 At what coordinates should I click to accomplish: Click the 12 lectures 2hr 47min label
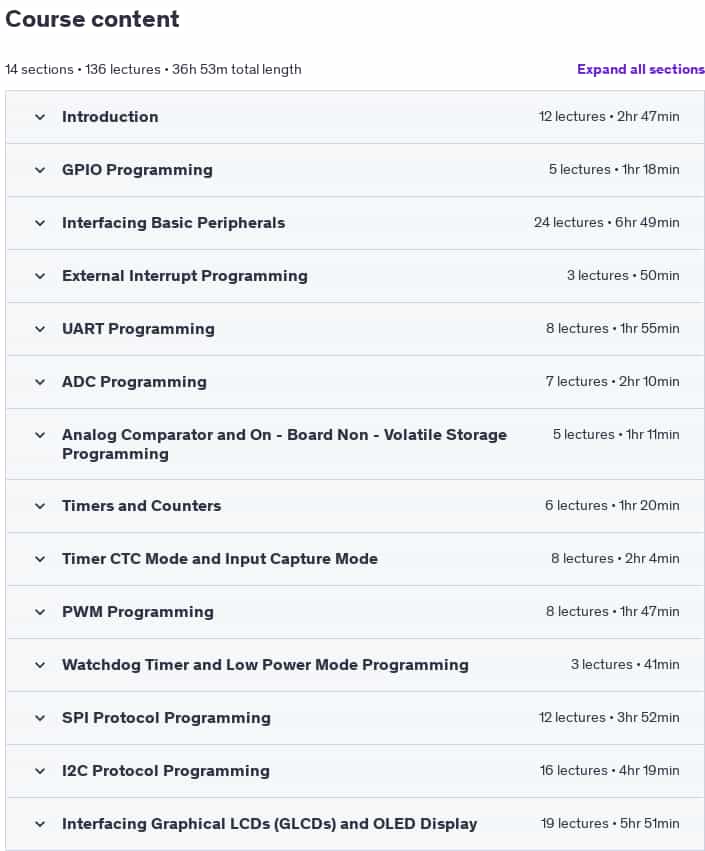(609, 117)
